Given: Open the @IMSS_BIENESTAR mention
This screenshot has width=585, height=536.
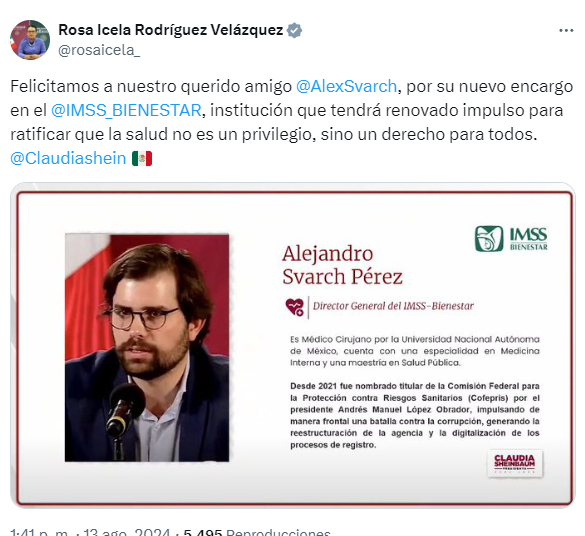Looking at the screenshot, I should pyautogui.click(x=126, y=110).
